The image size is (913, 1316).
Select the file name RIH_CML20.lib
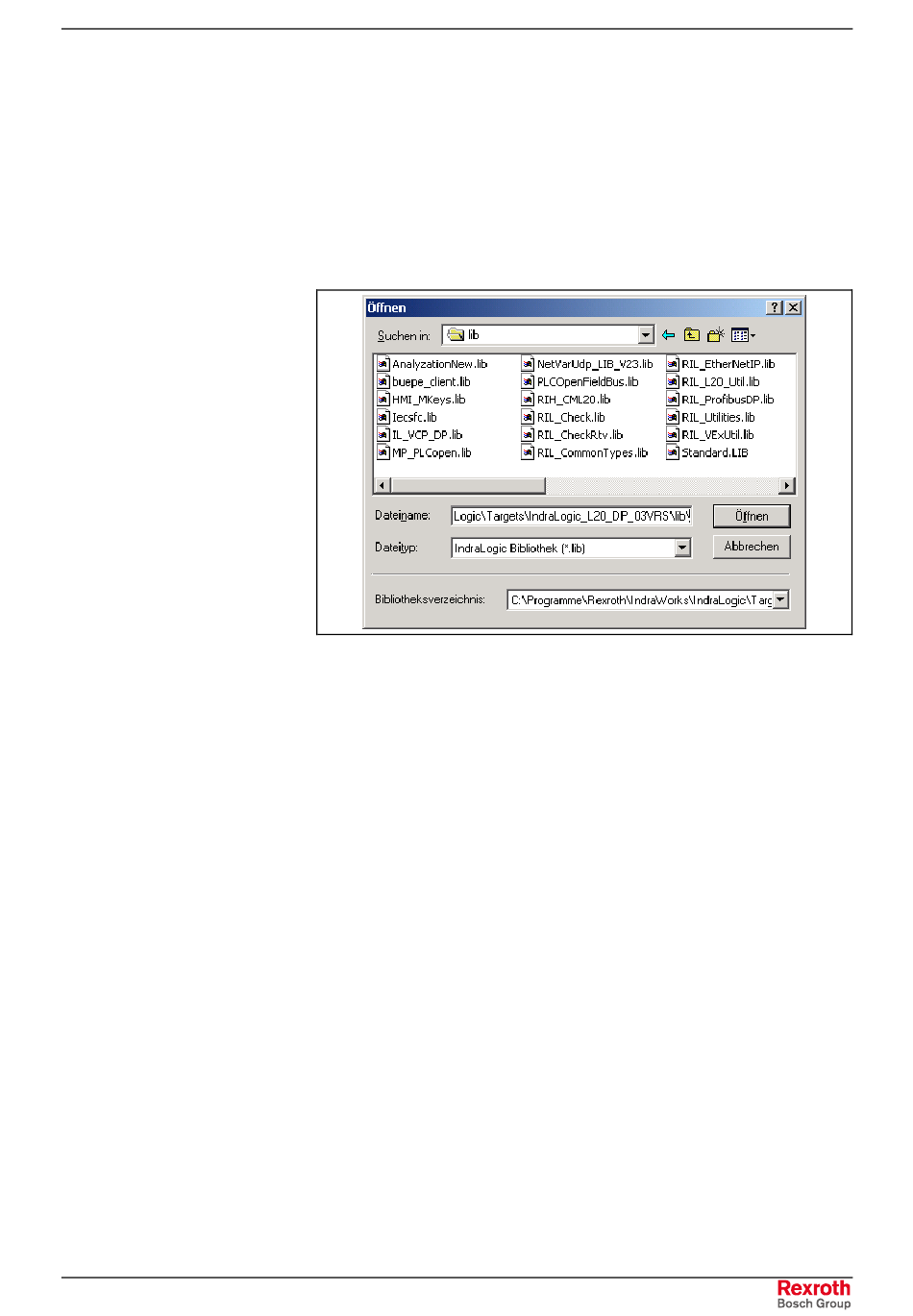click(x=574, y=400)
